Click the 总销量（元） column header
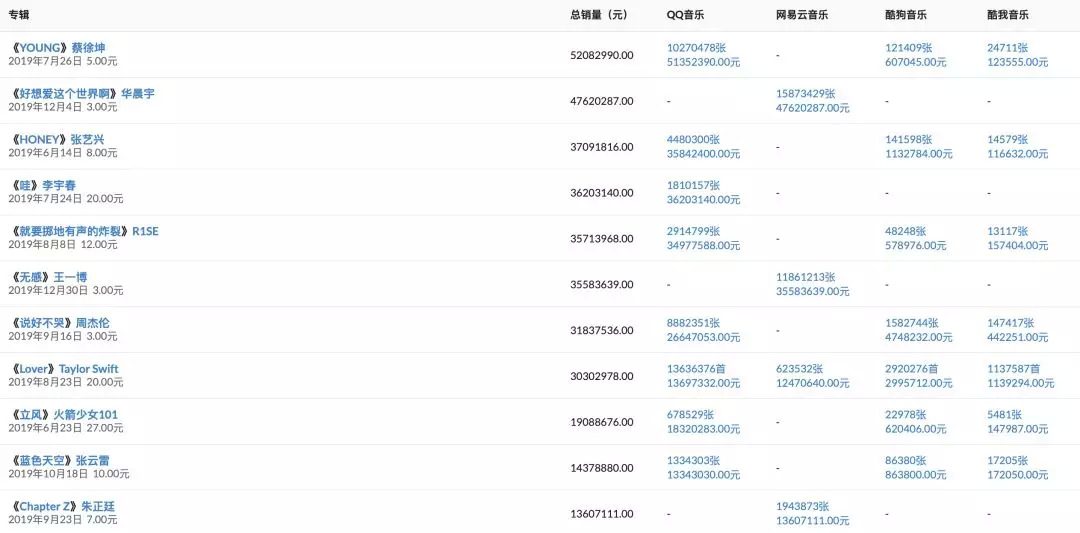This screenshot has width=1080, height=533. (599, 14)
